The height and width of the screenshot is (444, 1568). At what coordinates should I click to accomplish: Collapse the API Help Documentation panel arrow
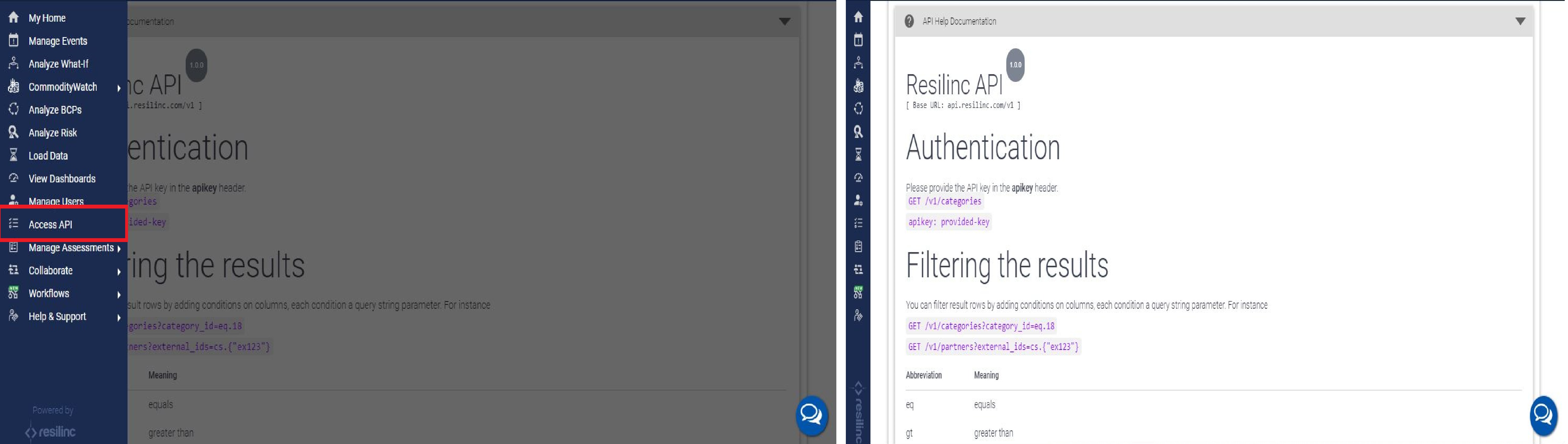(x=1520, y=21)
